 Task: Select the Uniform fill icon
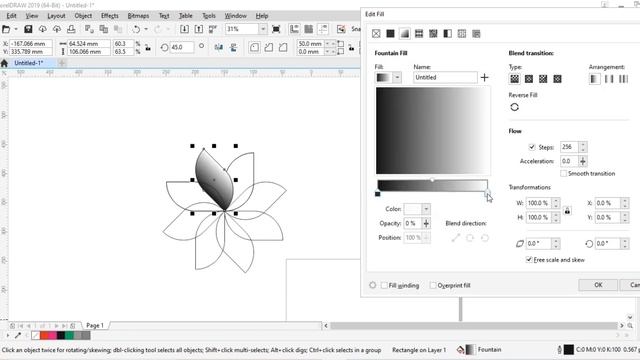click(390, 33)
